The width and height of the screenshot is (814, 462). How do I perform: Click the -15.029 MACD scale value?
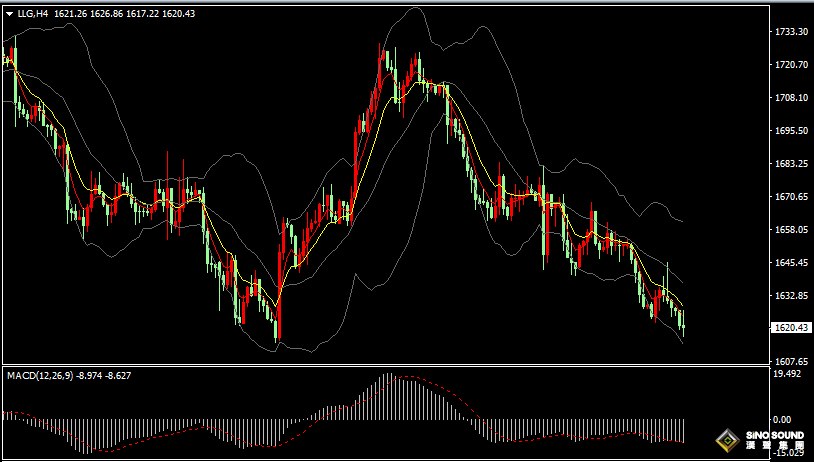[790, 453]
